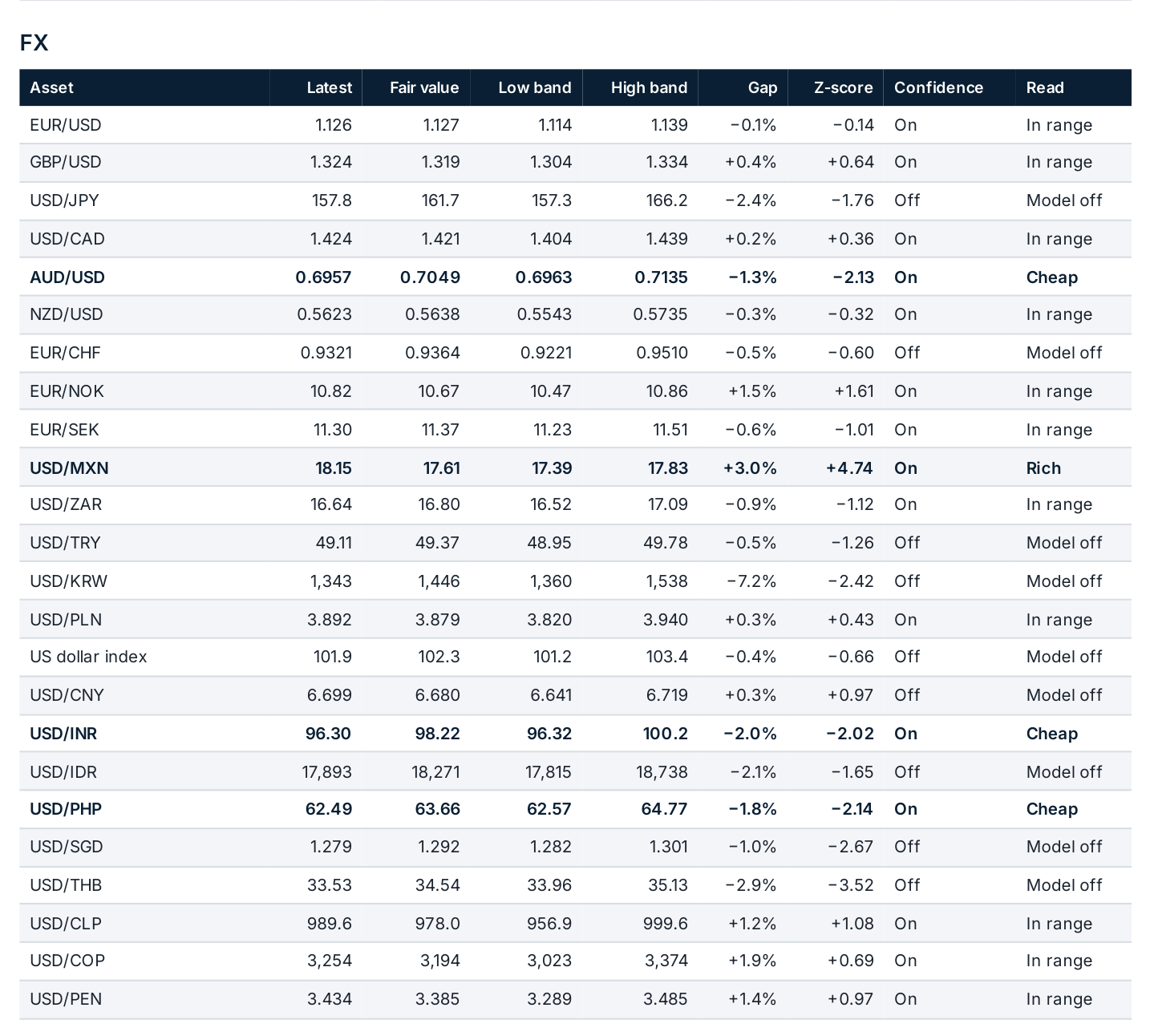Select the bold USD/PHP row label
The width and height of the screenshot is (1150, 1036).
(66, 809)
